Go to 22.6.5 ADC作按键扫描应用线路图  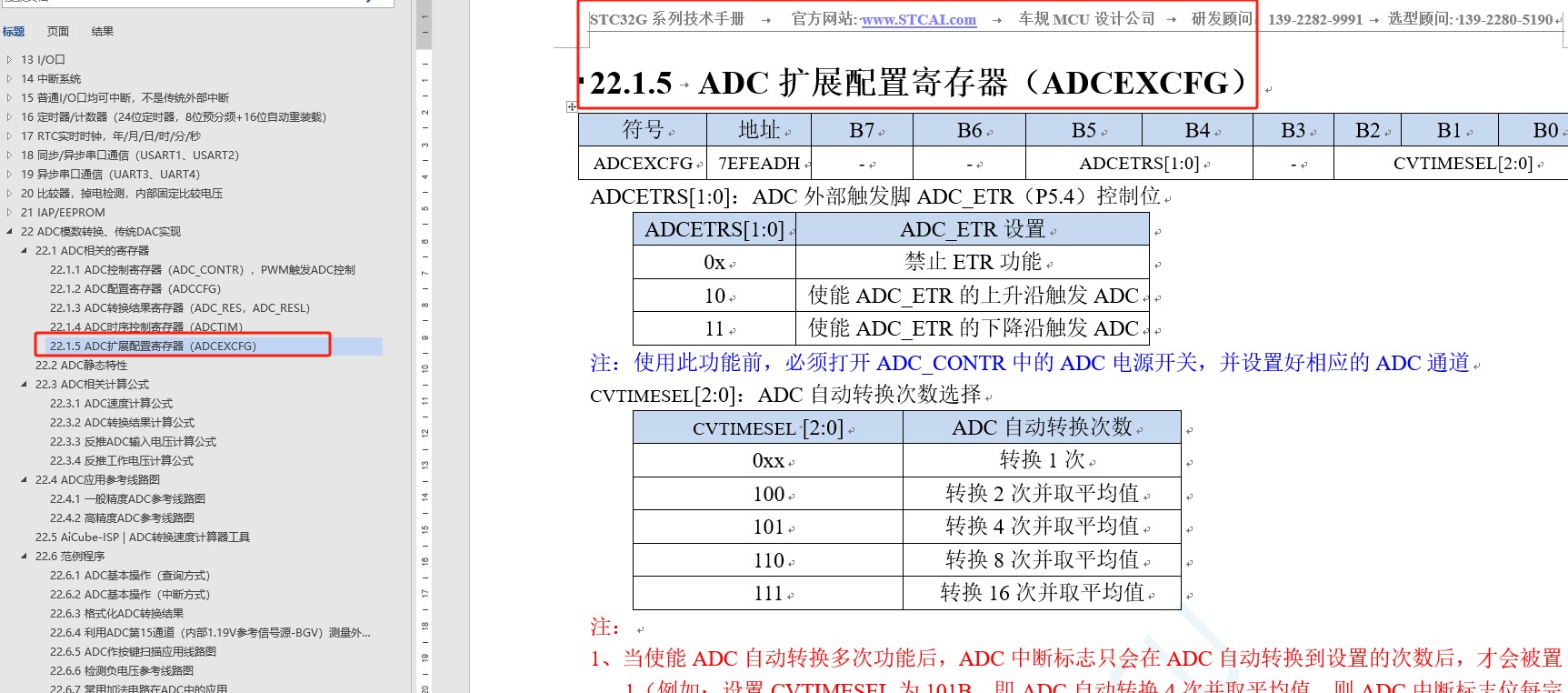coord(133,652)
